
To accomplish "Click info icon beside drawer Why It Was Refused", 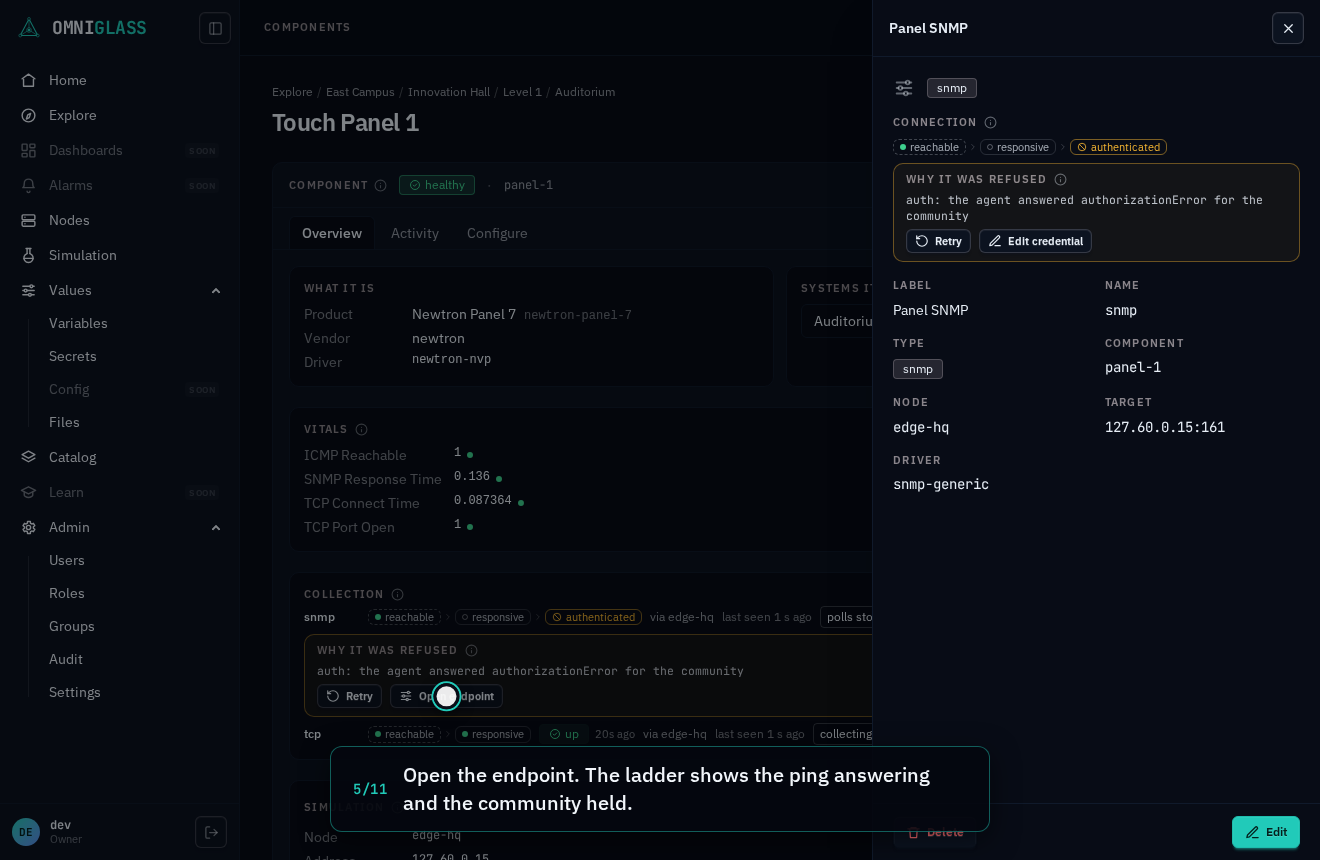I will pos(1060,180).
